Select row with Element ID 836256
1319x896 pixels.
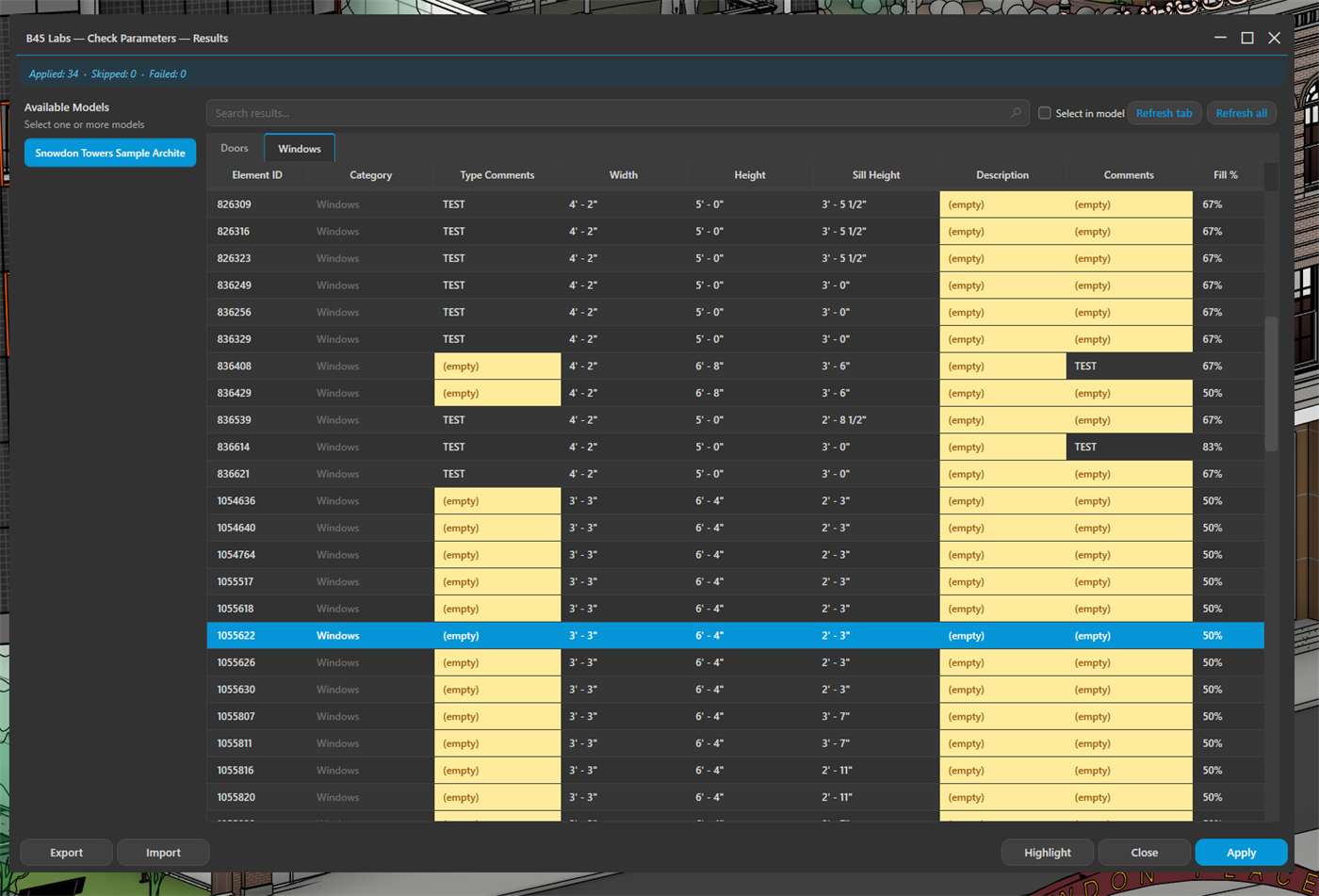[x=736, y=312]
